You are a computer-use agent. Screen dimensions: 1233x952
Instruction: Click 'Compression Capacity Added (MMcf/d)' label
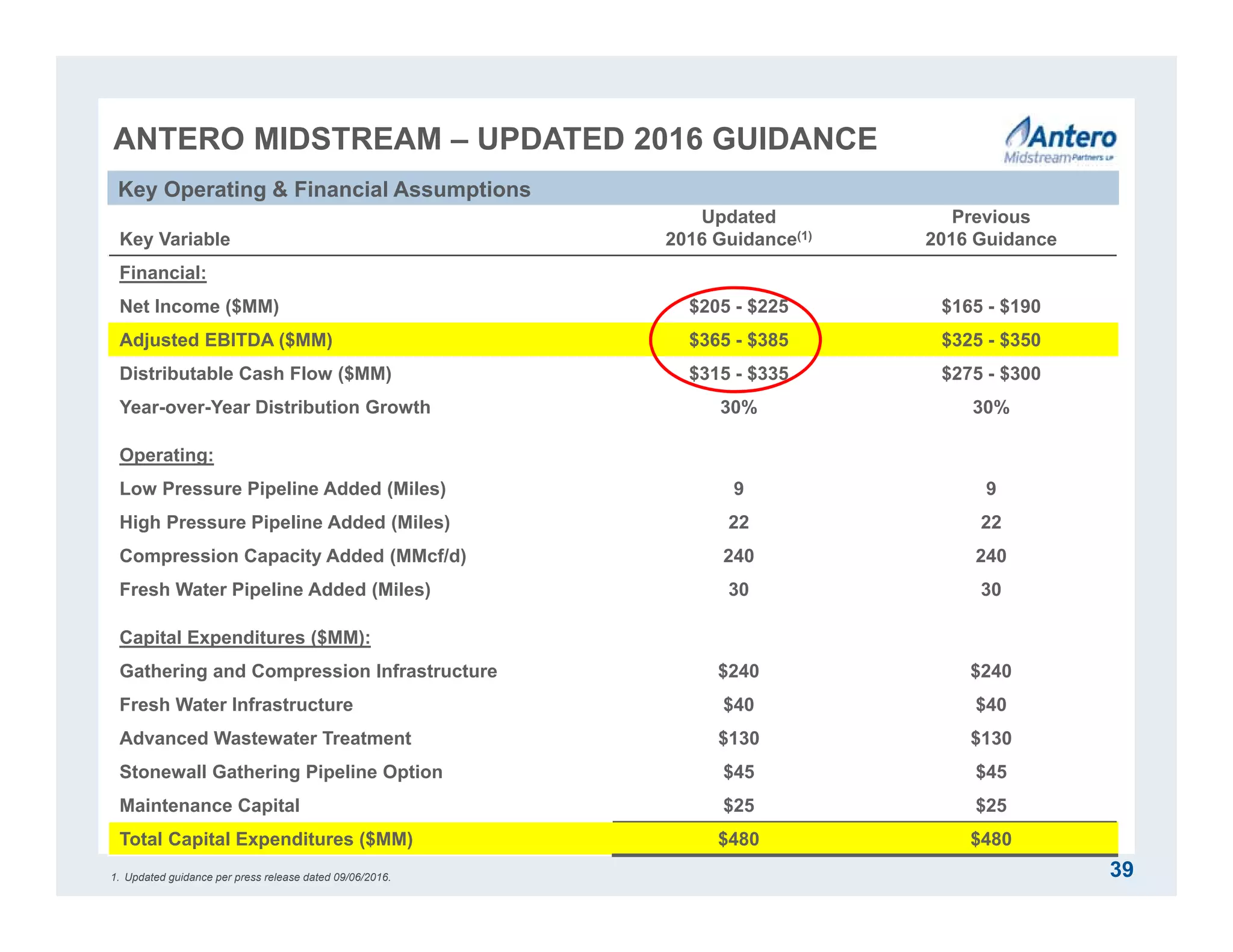[293, 556]
